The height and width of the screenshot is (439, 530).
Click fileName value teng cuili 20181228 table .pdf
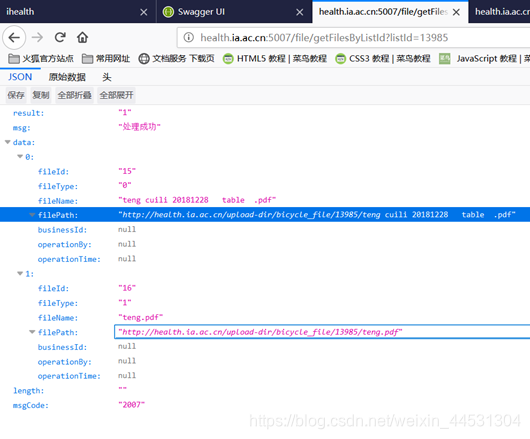pyautogui.click(x=197, y=200)
